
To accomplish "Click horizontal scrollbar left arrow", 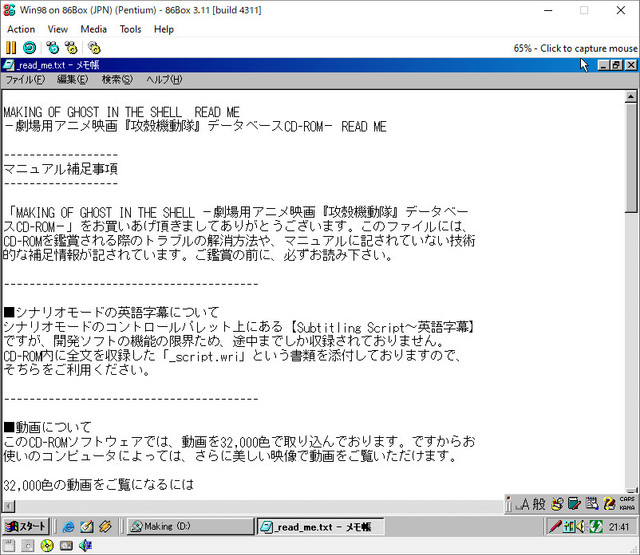I will (x=9, y=506).
